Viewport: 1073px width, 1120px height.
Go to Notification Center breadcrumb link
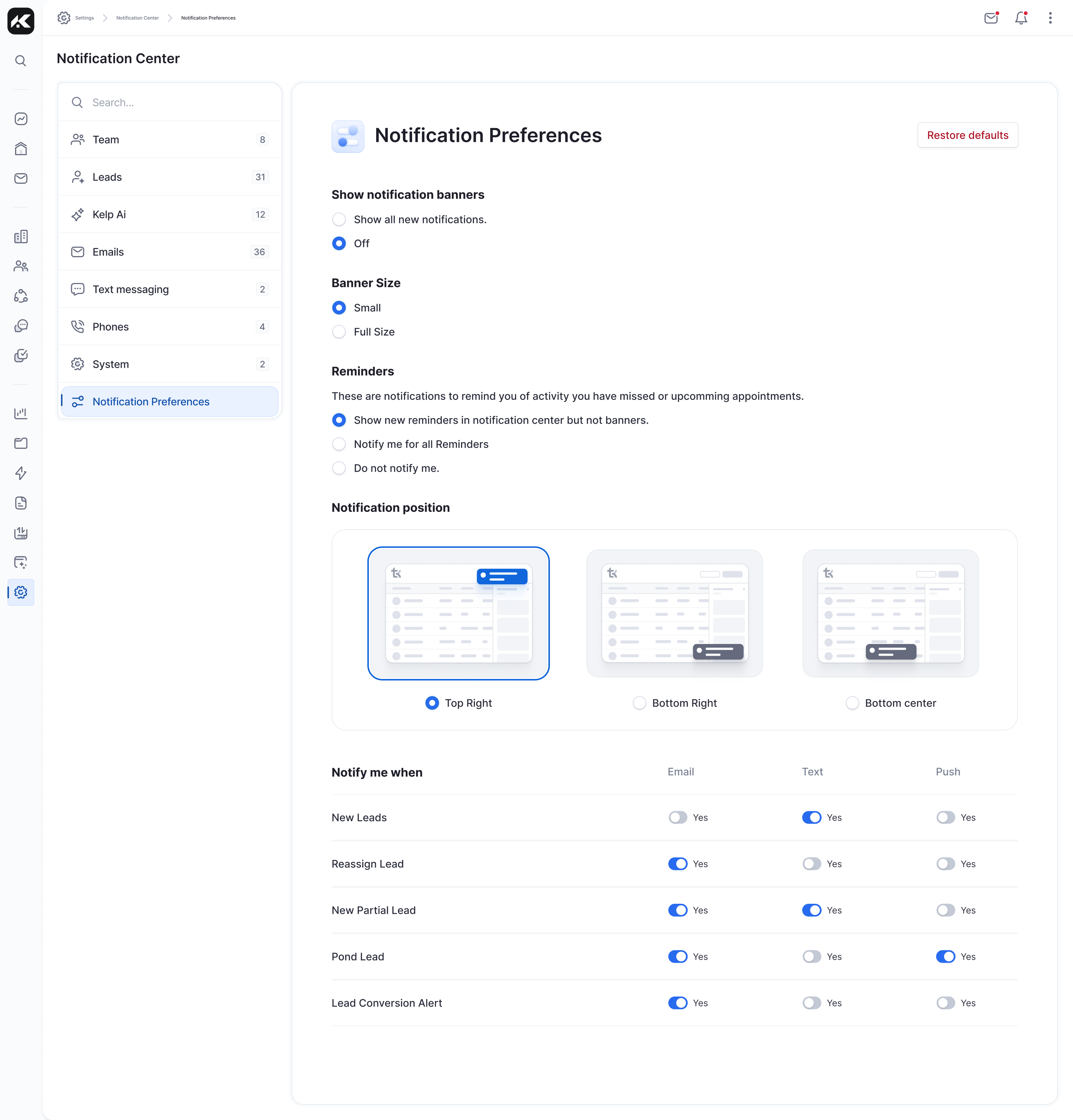[137, 18]
